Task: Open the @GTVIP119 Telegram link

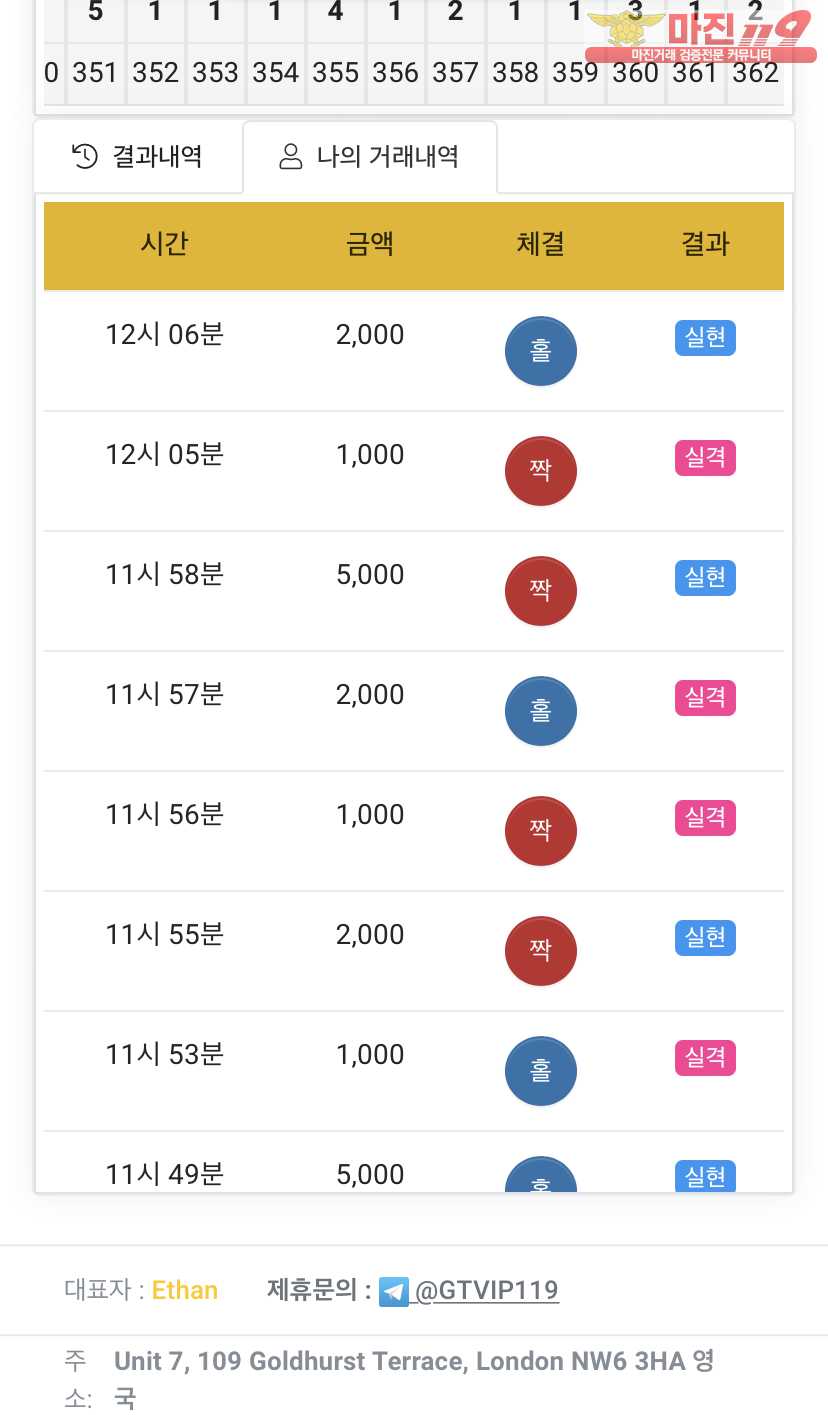Action: 486,1291
